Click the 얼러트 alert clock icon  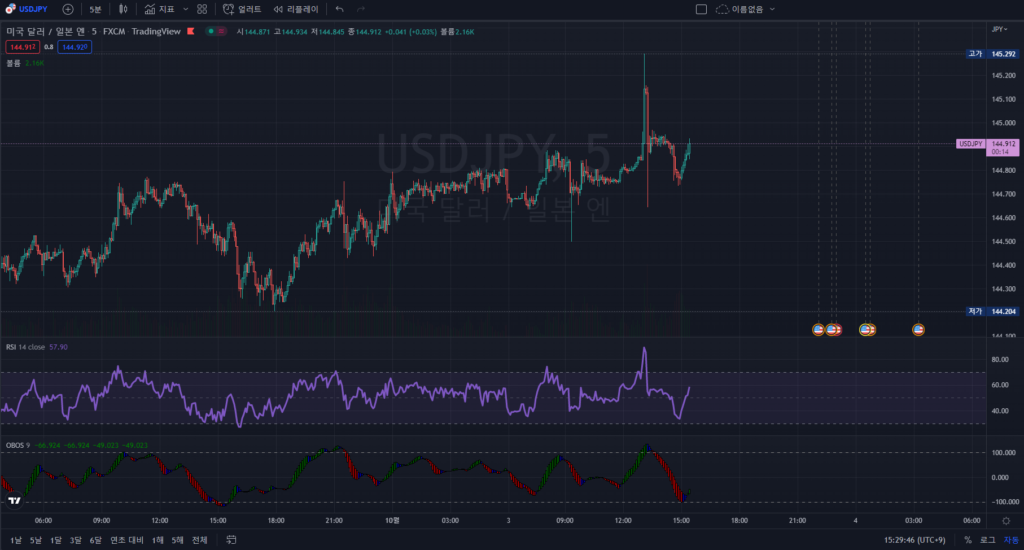[242, 9]
